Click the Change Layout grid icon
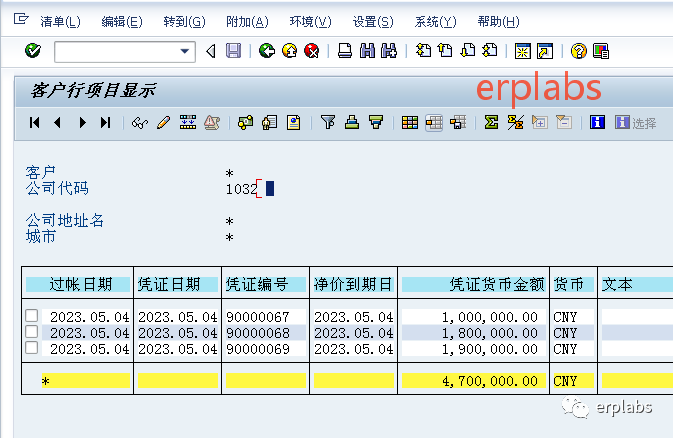Screen dimensions: 673x438 pos(410,123)
